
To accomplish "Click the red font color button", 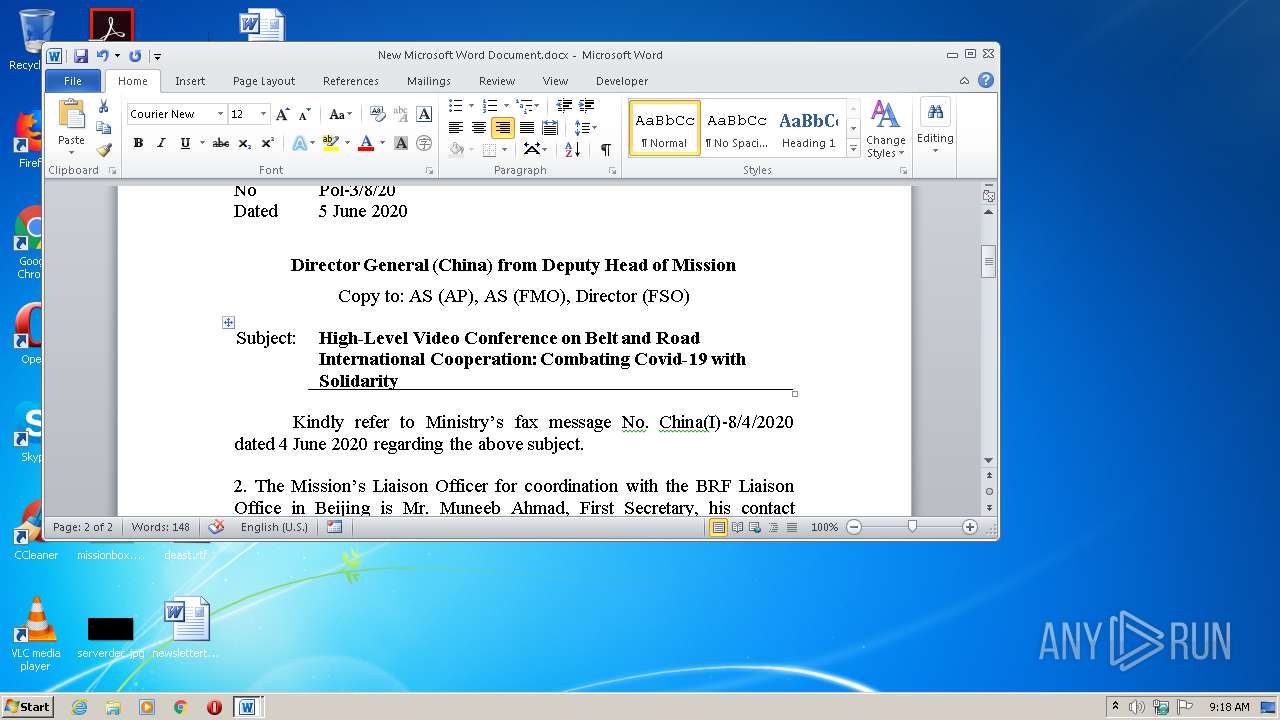I will [x=366, y=143].
